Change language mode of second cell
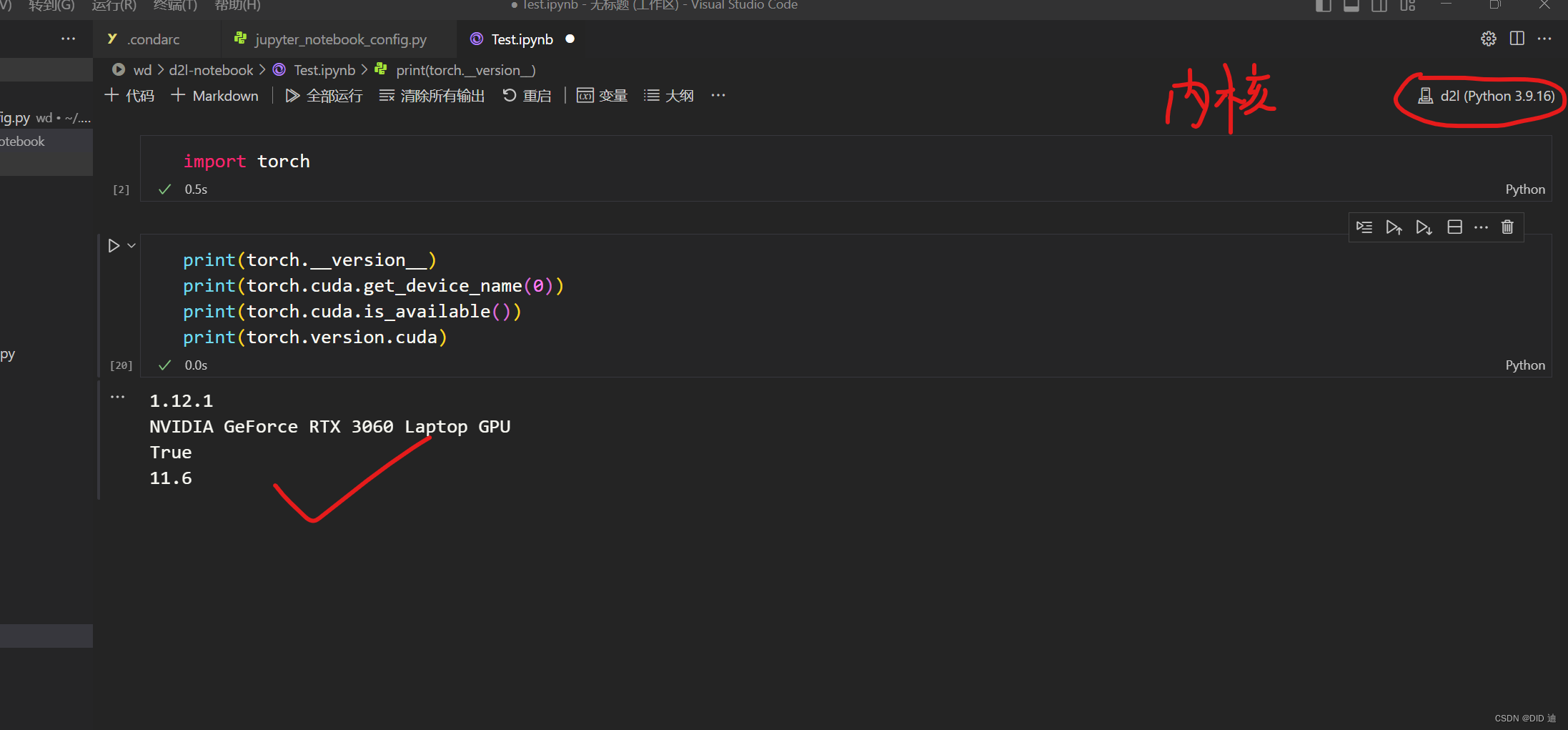This screenshot has height=730, width=1568. [x=1524, y=365]
